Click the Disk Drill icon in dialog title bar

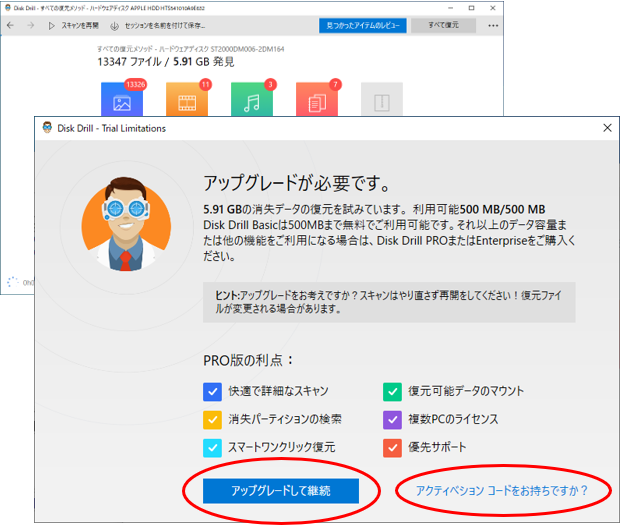point(47,128)
